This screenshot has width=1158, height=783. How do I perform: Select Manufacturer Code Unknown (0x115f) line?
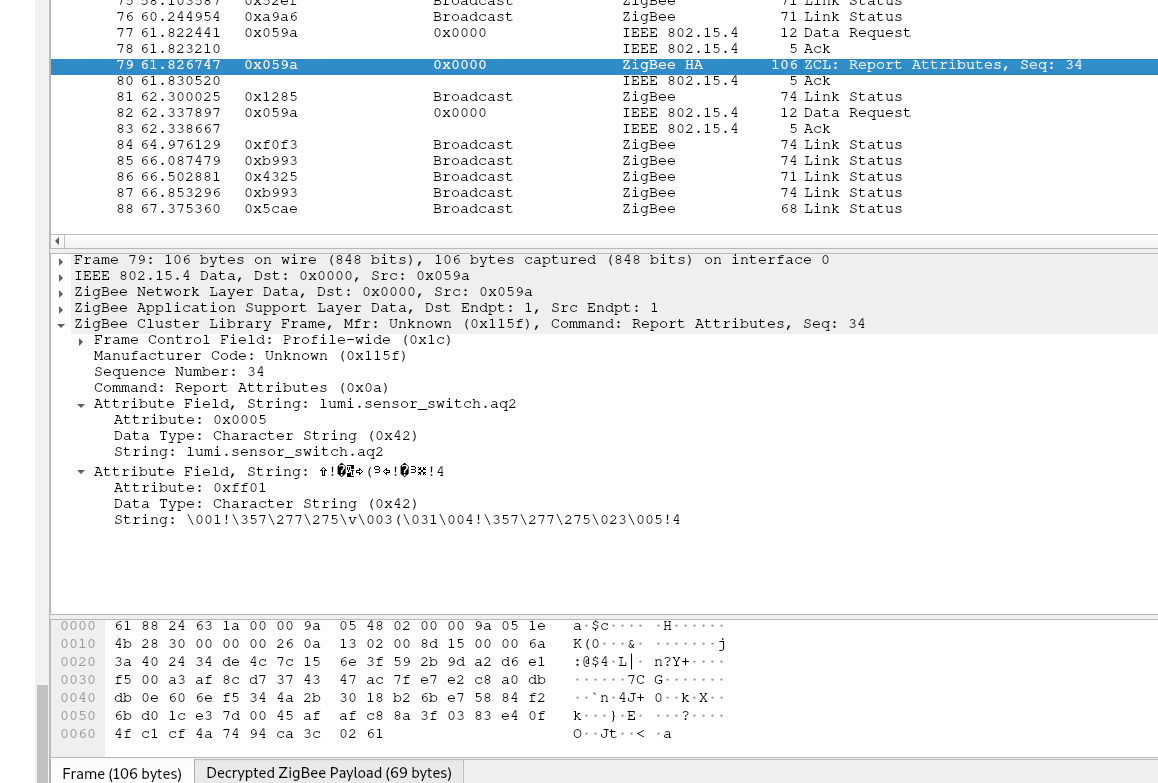click(x=250, y=356)
